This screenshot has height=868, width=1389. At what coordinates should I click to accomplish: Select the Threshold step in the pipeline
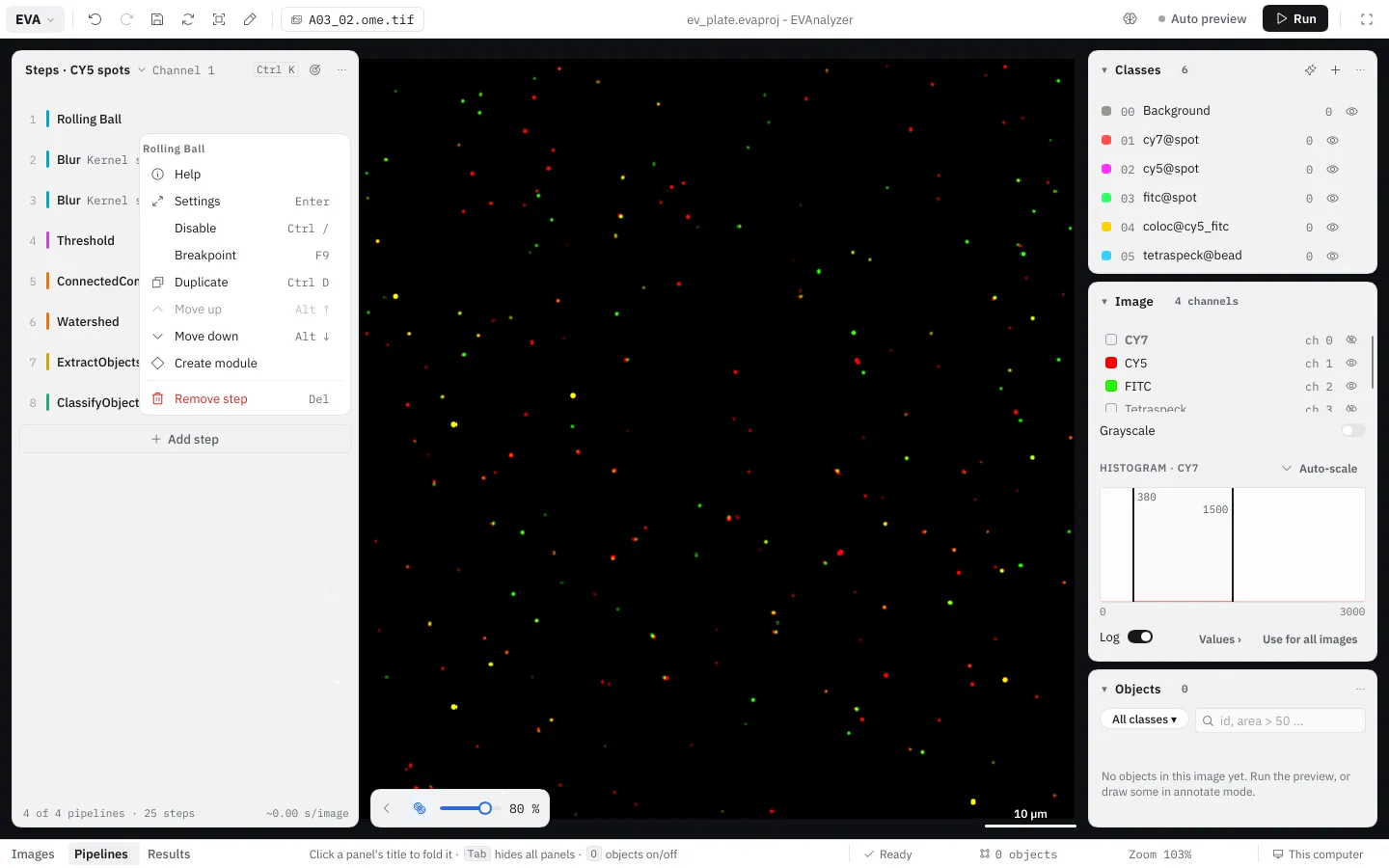pos(86,241)
